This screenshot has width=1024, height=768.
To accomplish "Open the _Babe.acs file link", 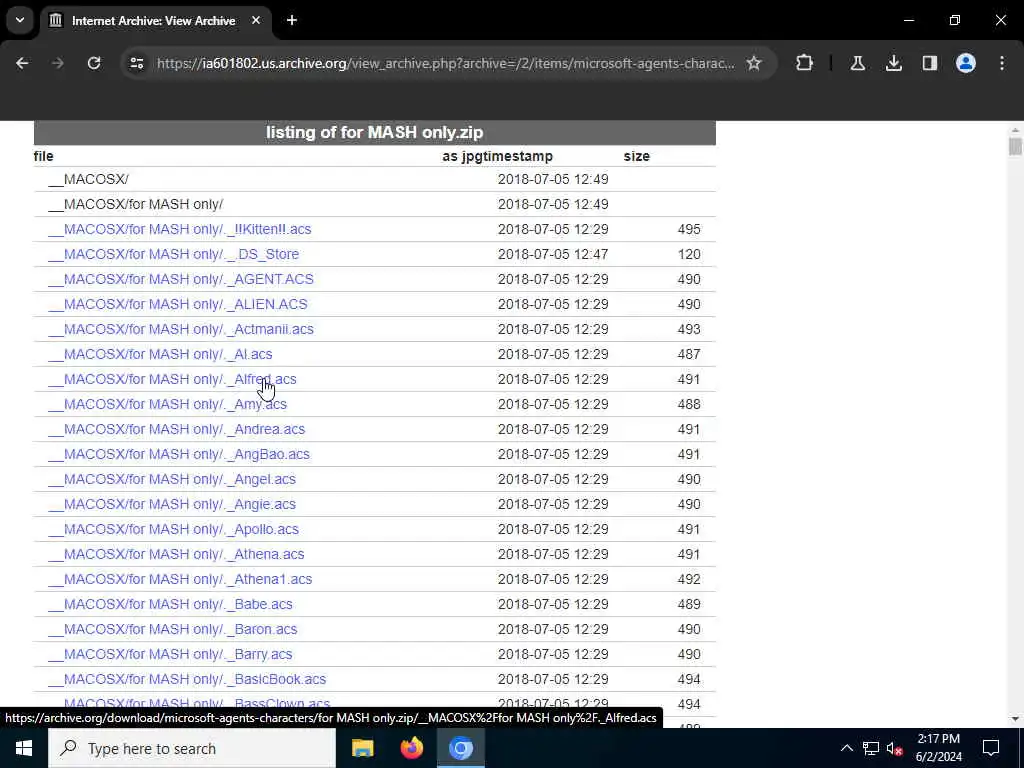I will (170, 604).
